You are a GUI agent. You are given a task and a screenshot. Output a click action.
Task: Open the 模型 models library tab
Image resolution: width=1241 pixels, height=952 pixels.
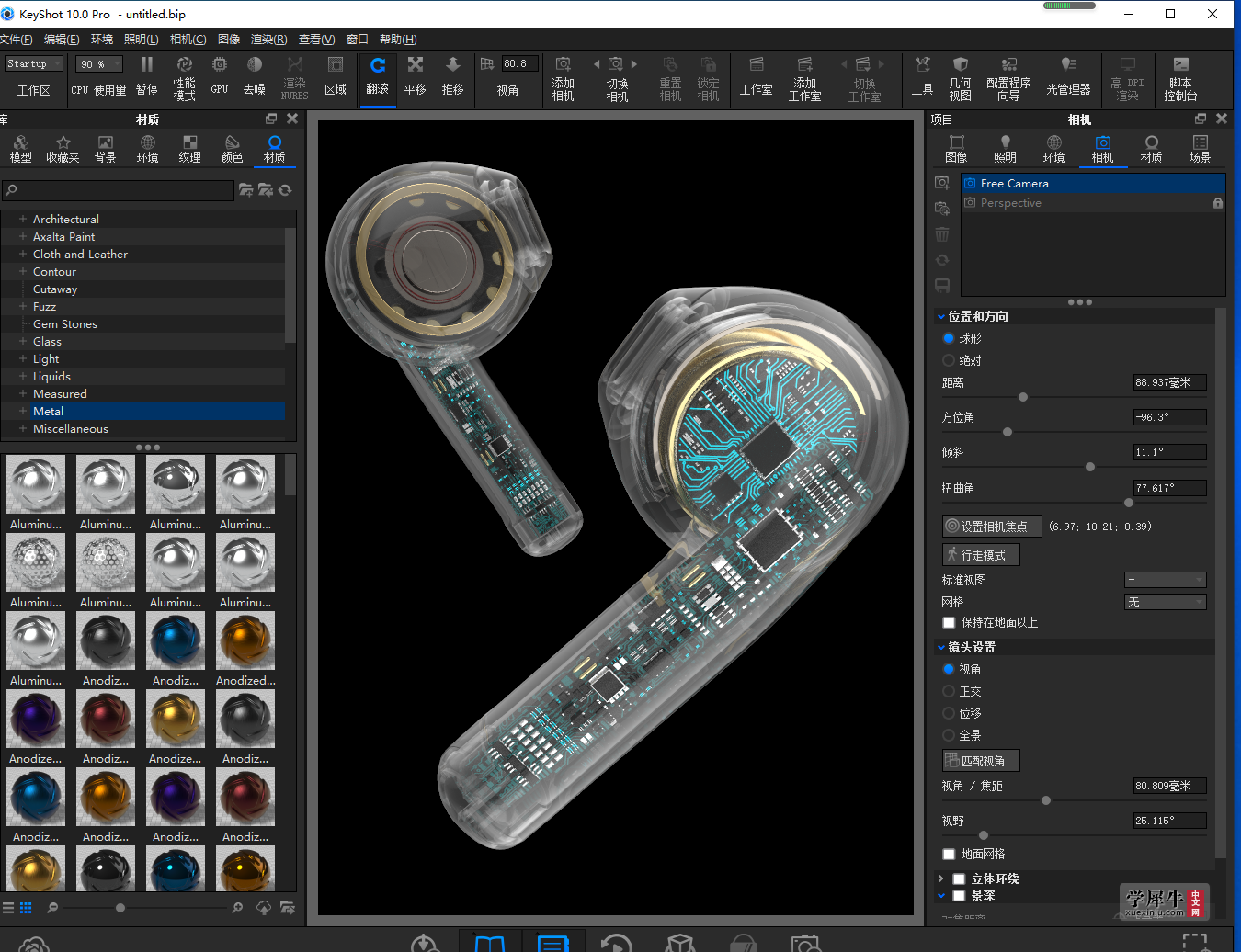[21, 149]
